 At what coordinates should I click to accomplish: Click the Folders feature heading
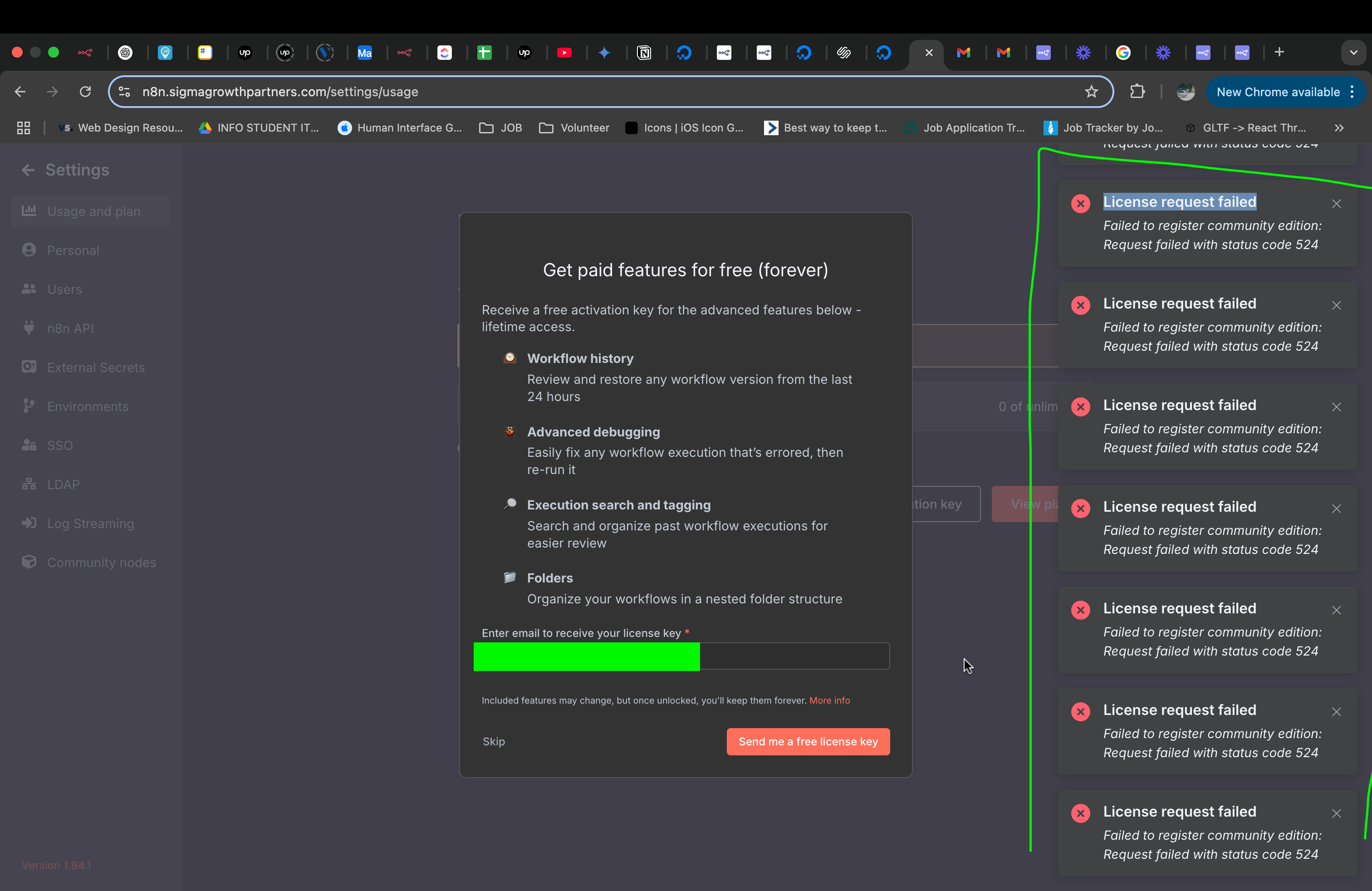(x=550, y=578)
